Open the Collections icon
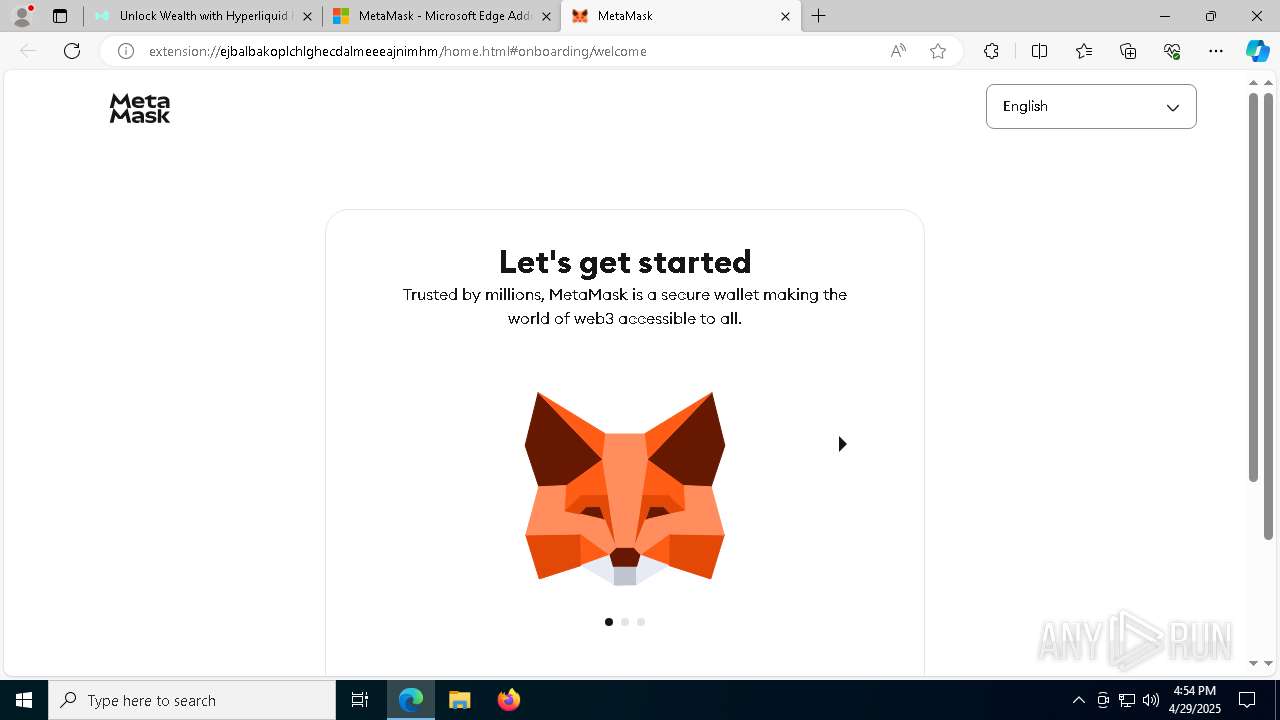The image size is (1280, 720). (x=1128, y=51)
